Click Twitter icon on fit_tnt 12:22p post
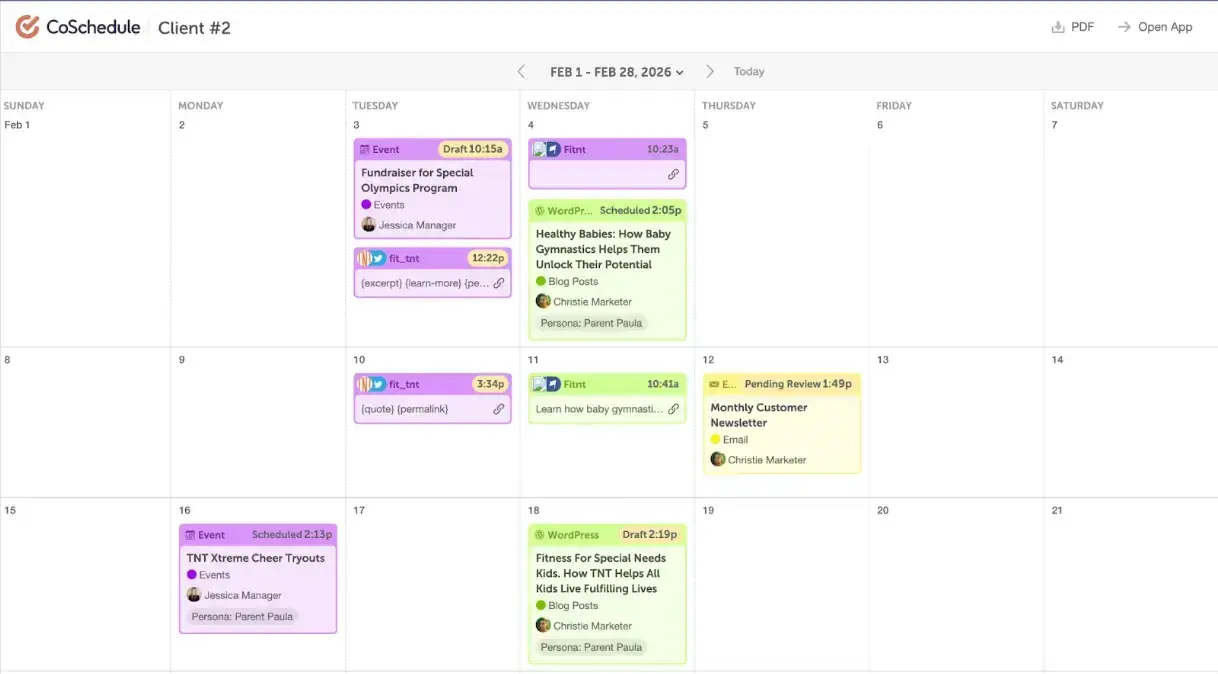The image size is (1218, 674). (379, 258)
